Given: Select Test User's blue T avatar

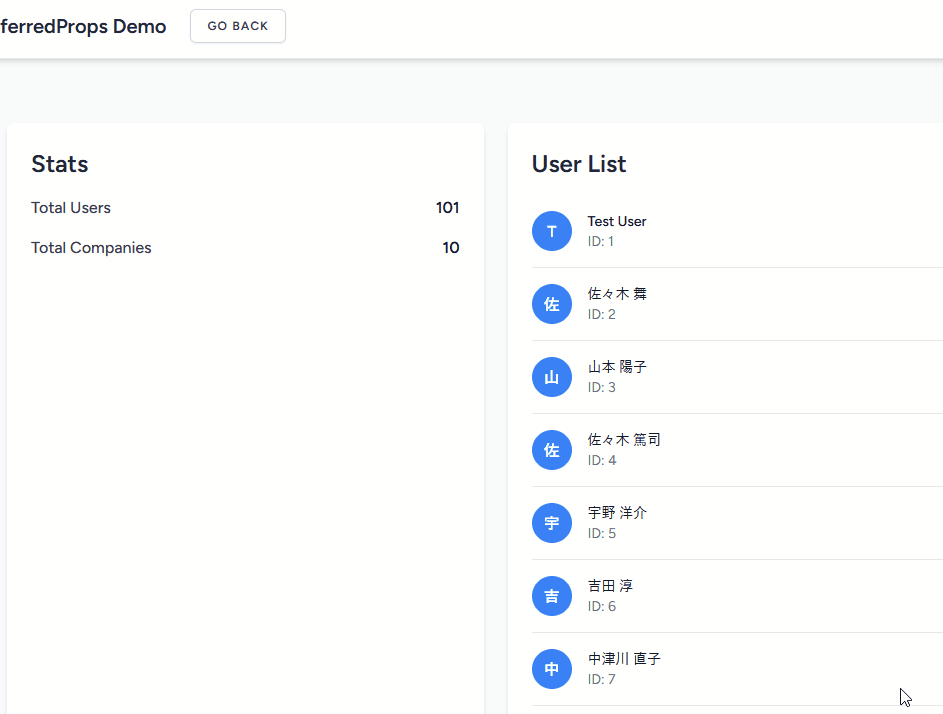Looking at the screenshot, I should pos(551,231).
